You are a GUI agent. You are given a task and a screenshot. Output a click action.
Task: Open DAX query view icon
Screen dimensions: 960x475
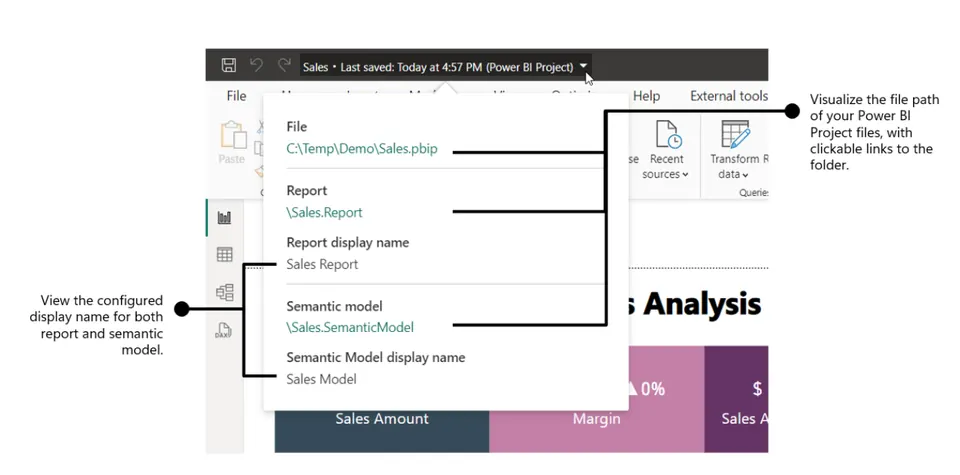point(223,331)
